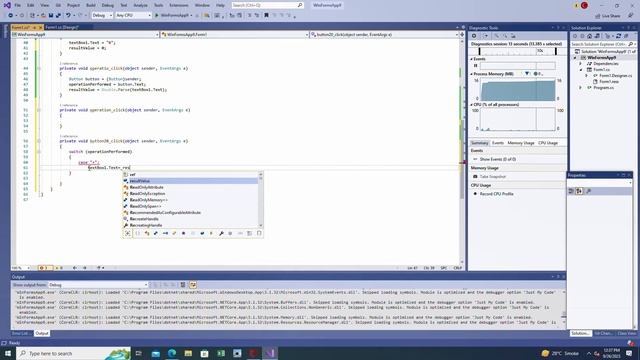Select resultValue in IntelliSense list
This screenshot has height=360, width=640.
coord(190,181)
